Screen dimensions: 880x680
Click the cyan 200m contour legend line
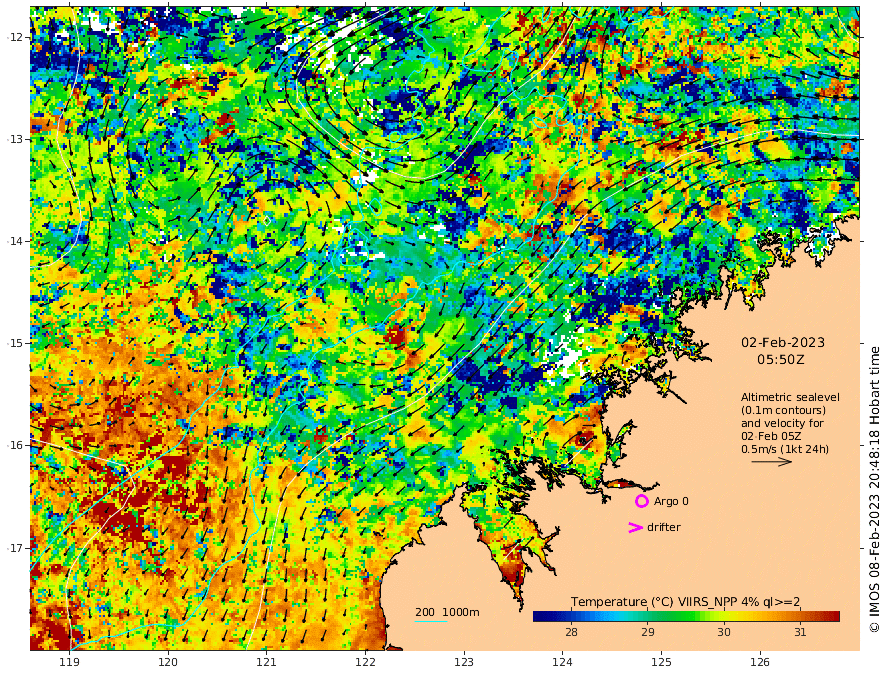click(x=431, y=621)
